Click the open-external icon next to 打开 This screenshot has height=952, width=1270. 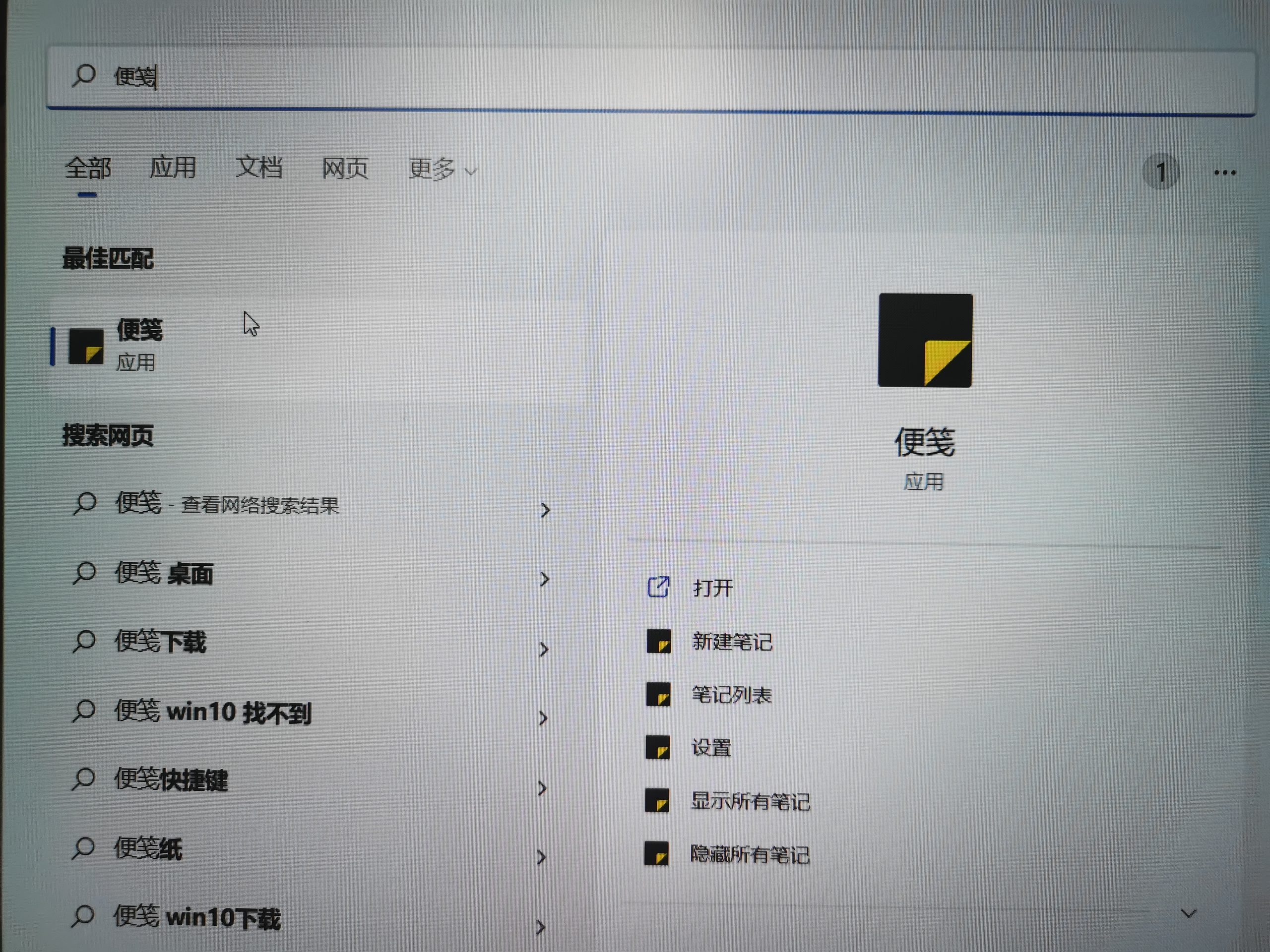pyautogui.click(x=658, y=587)
